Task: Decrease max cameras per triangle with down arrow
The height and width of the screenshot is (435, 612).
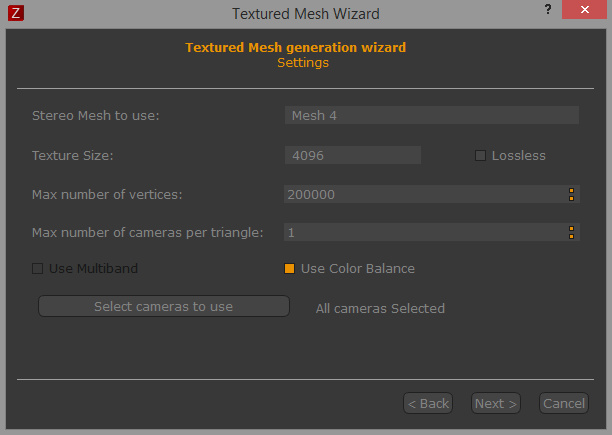Action: 571,236
